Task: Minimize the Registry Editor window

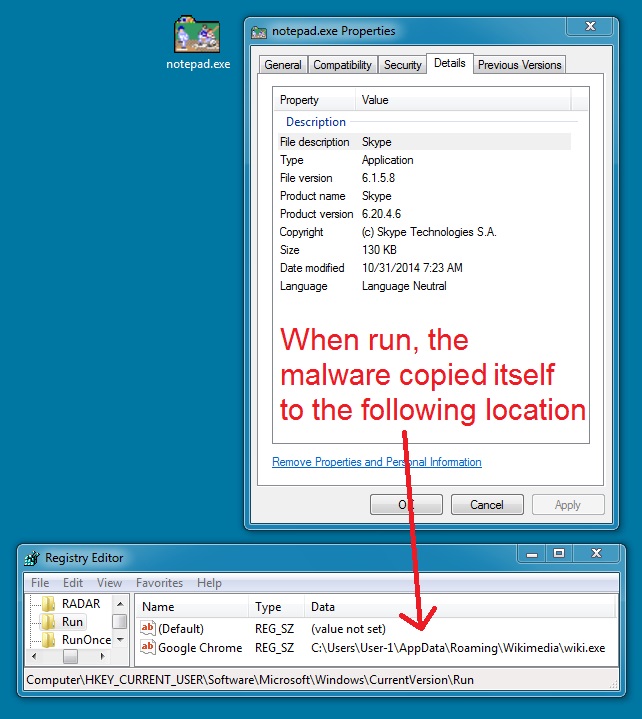Action: pyautogui.click(x=532, y=553)
